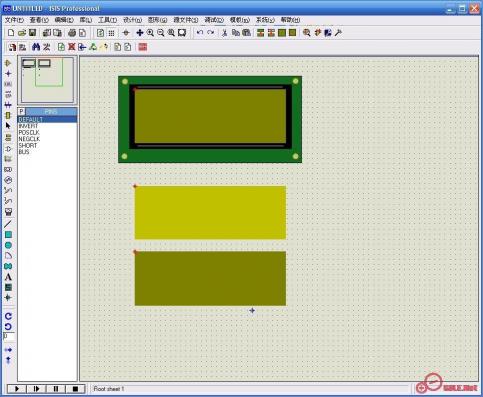Toggle the grid display icon
Viewport: 483px width, 397px height.
111,33
